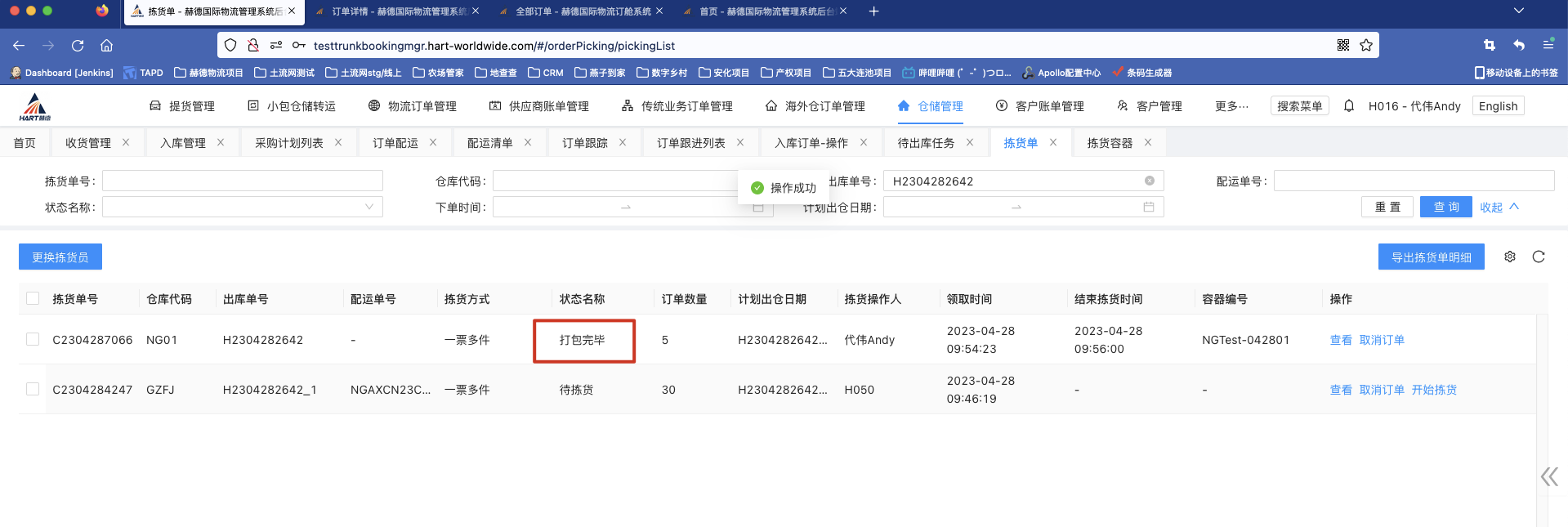
Task: Switch to the 待出库任务 tab
Action: click(926, 143)
